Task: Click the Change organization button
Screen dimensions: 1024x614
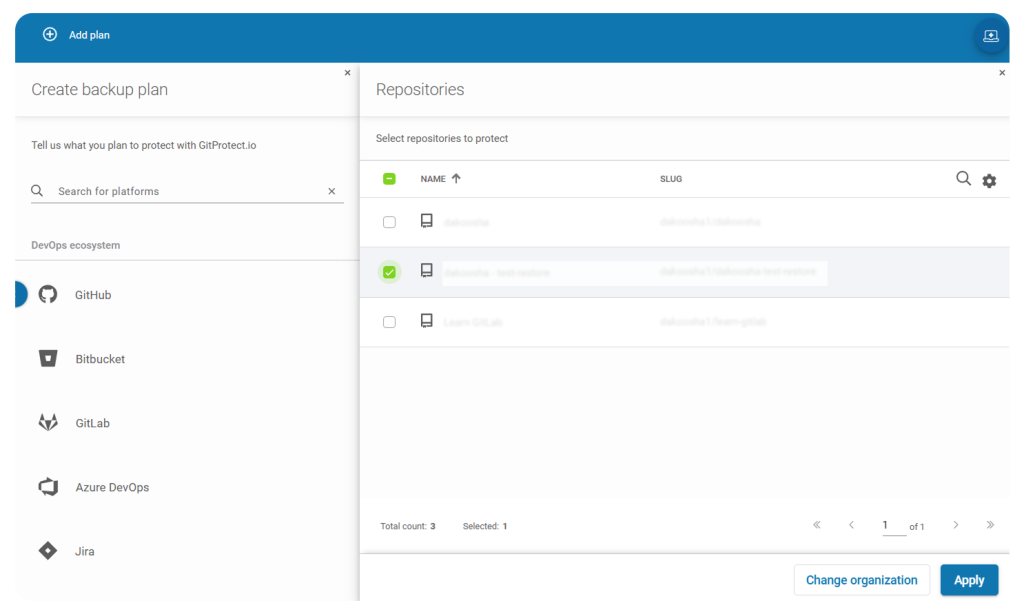Action: coord(861,580)
